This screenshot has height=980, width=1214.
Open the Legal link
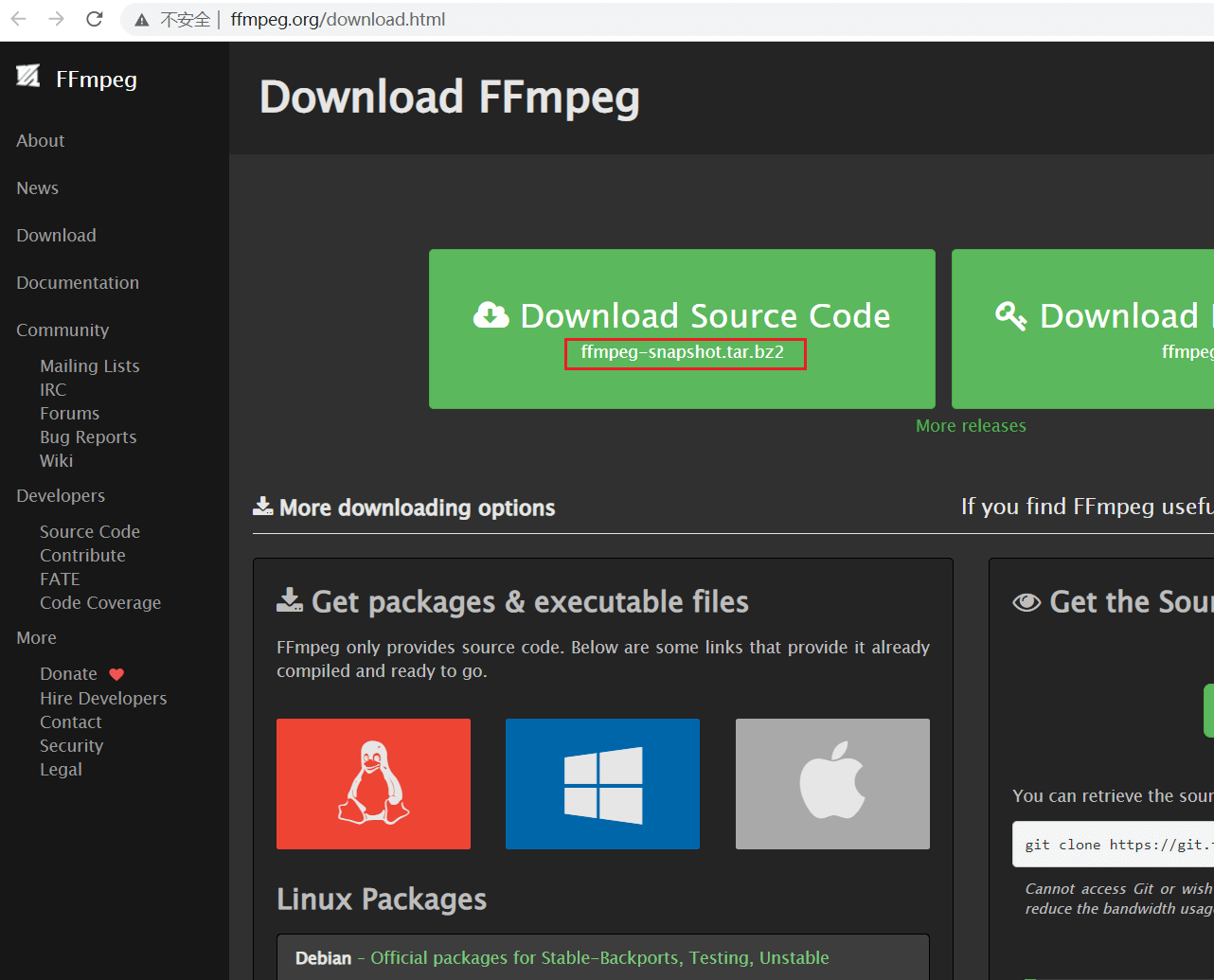pos(61,770)
